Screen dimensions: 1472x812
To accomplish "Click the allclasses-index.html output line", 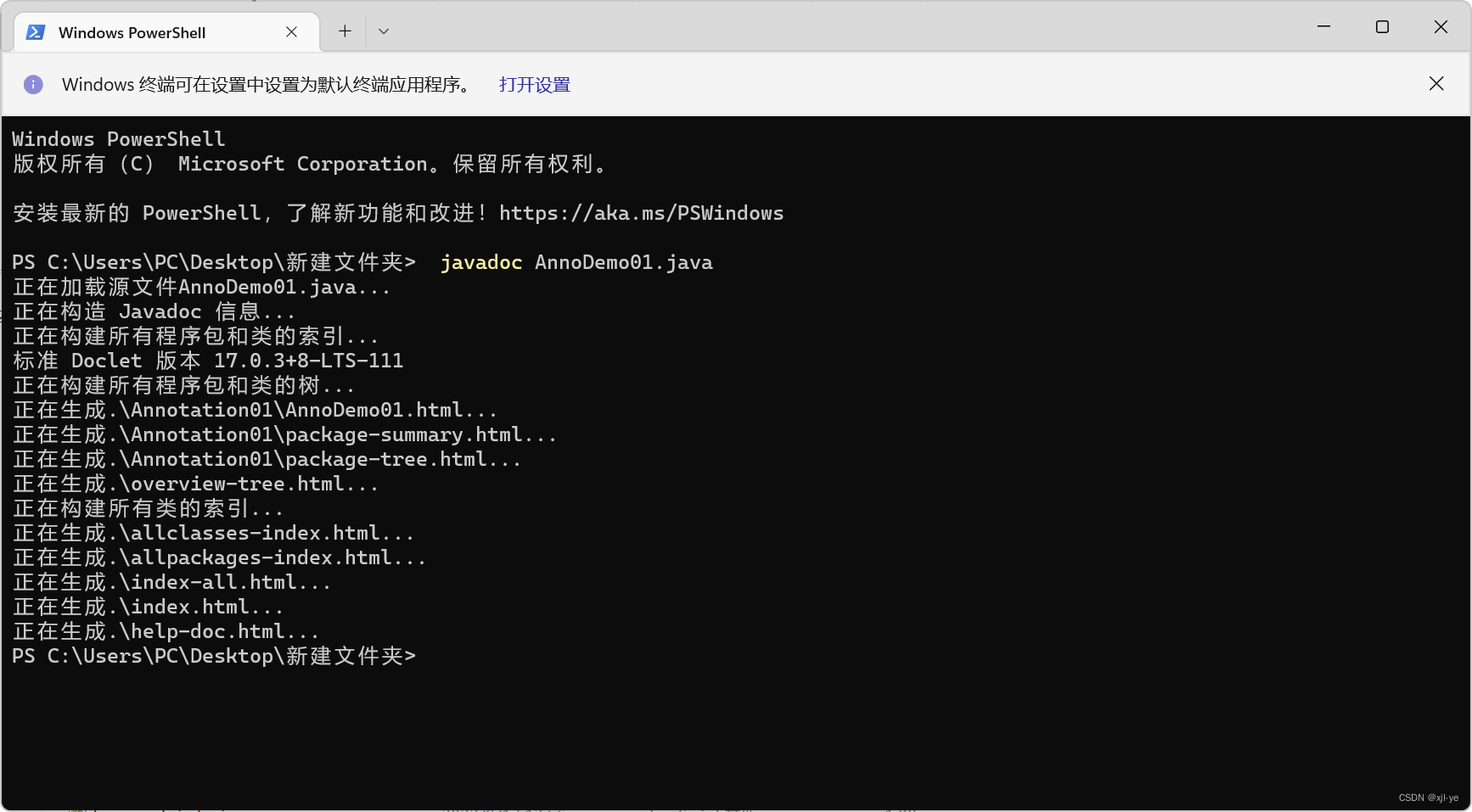I will pos(213,533).
